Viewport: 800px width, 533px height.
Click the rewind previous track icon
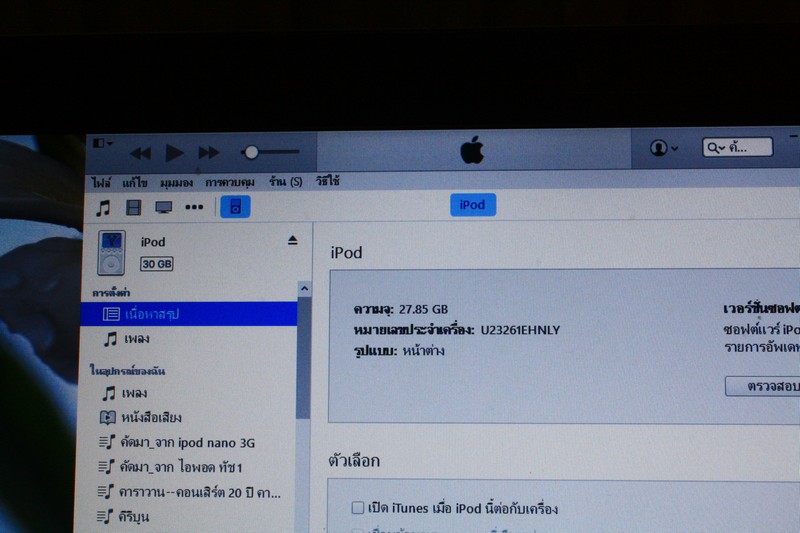tap(141, 153)
